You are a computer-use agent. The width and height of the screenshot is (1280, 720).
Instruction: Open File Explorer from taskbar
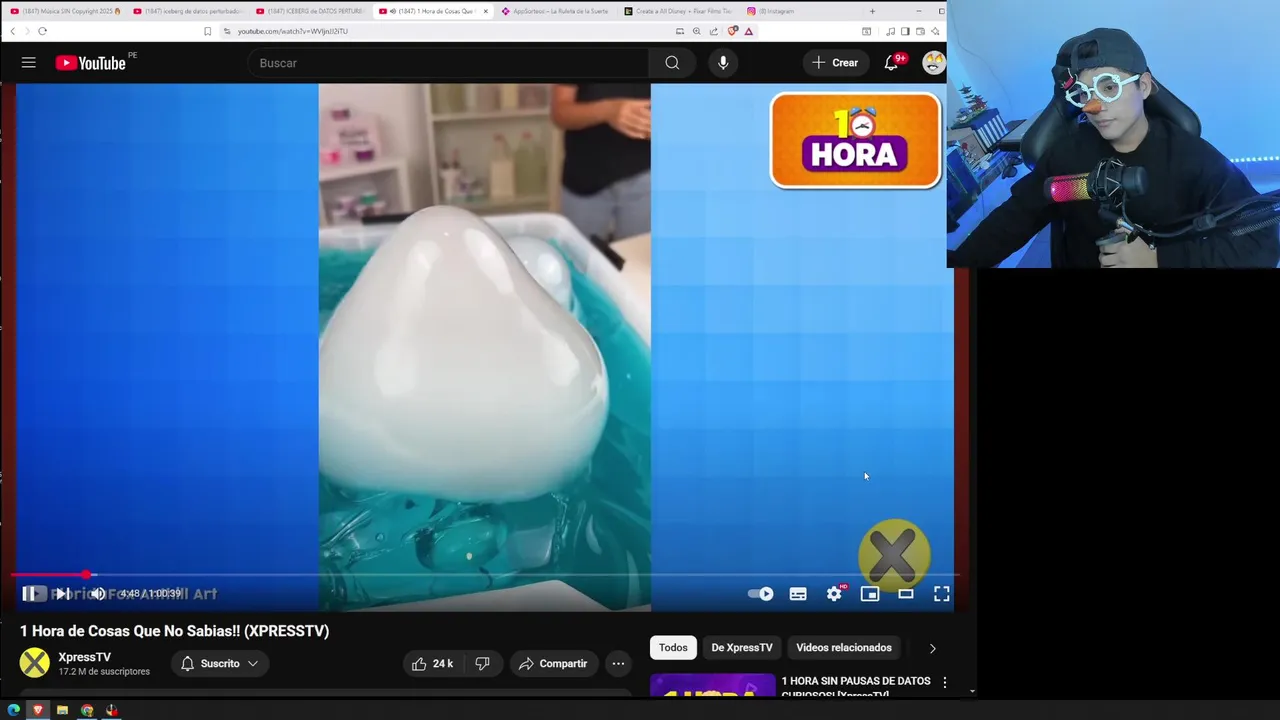62,710
